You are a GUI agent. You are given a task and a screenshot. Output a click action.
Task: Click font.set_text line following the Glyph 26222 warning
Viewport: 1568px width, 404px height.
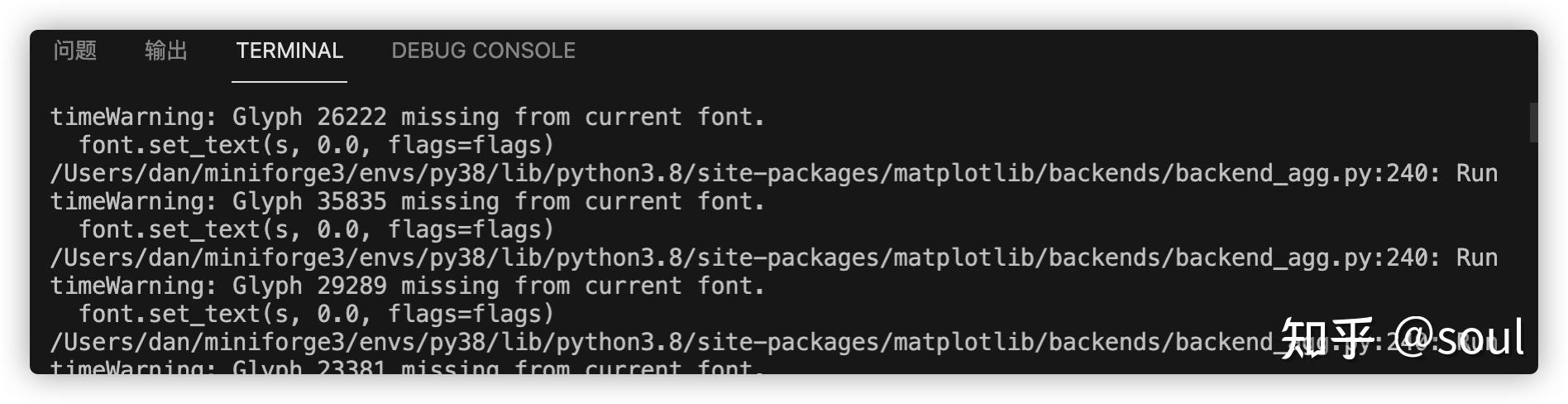(x=316, y=145)
